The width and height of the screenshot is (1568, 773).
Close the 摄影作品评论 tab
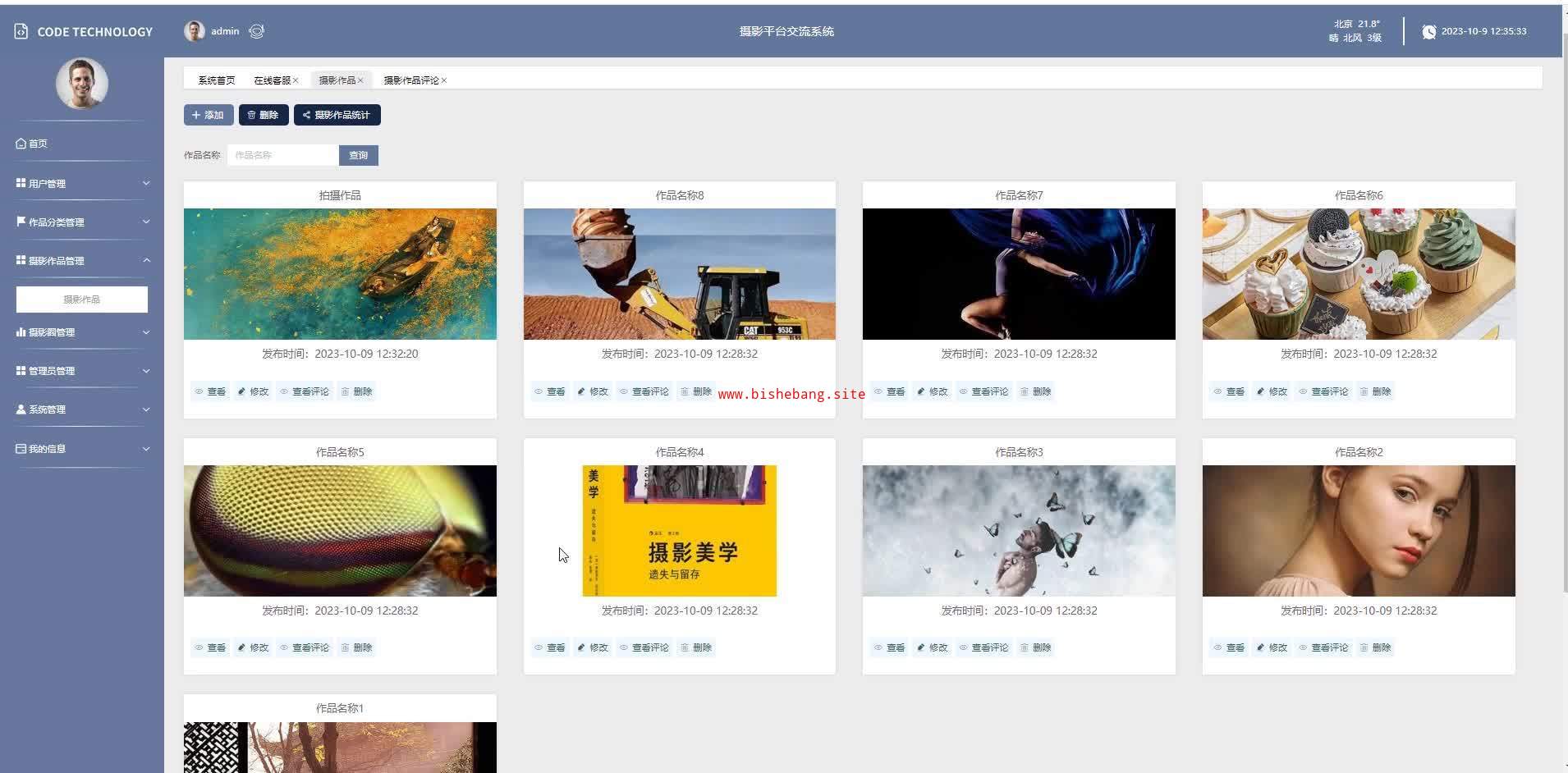point(444,80)
